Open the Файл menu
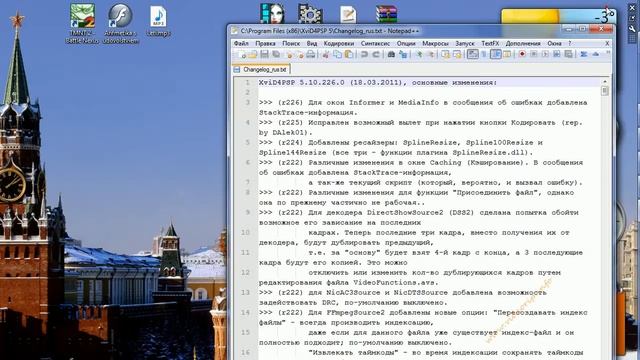This screenshot has width=640, height=360. [x=241, y=43]
